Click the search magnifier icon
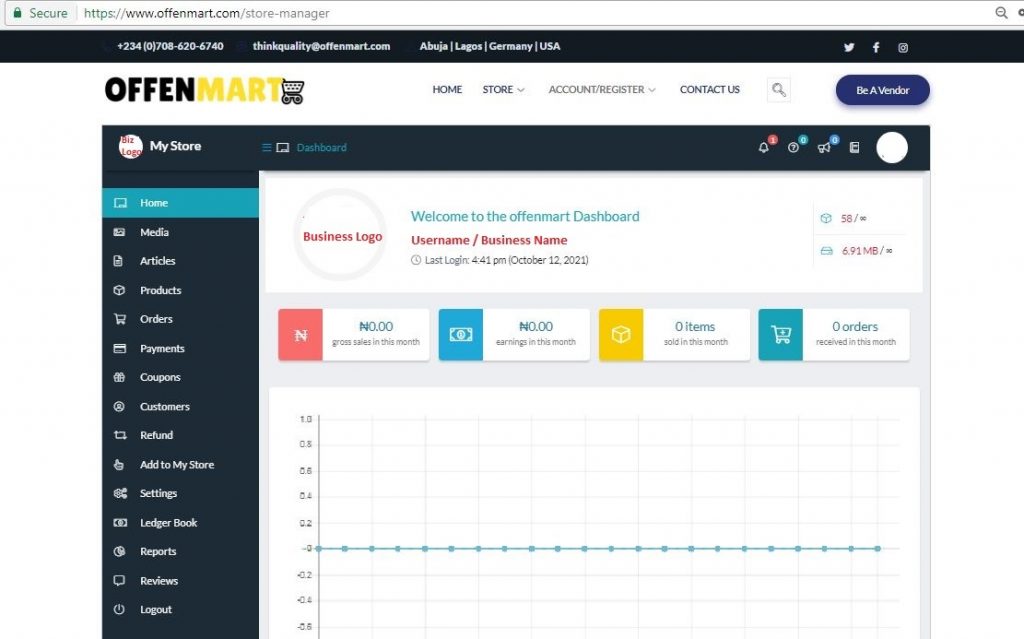 pyautogui.click(x=779, y=90)
